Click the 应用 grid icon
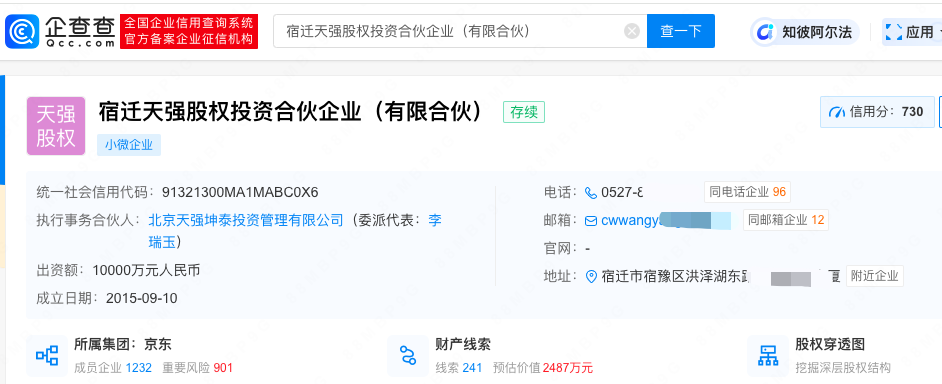The height and width of the screenshot is (384, 942). coord(894,32)
